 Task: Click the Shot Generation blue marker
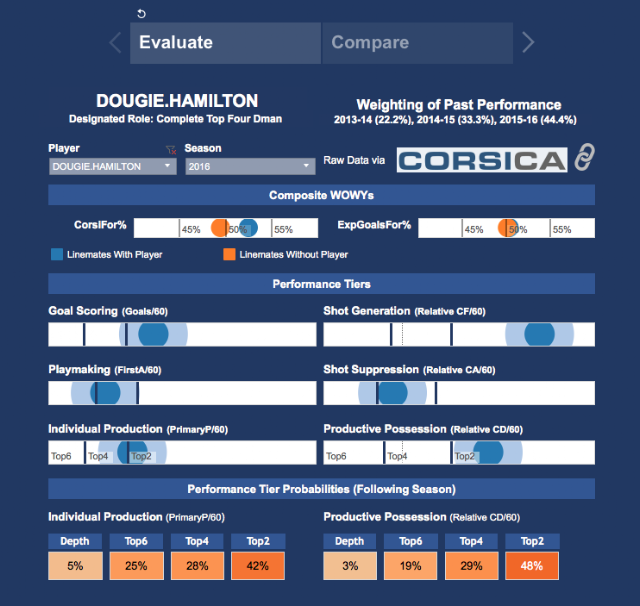click(x=539, y=334)
